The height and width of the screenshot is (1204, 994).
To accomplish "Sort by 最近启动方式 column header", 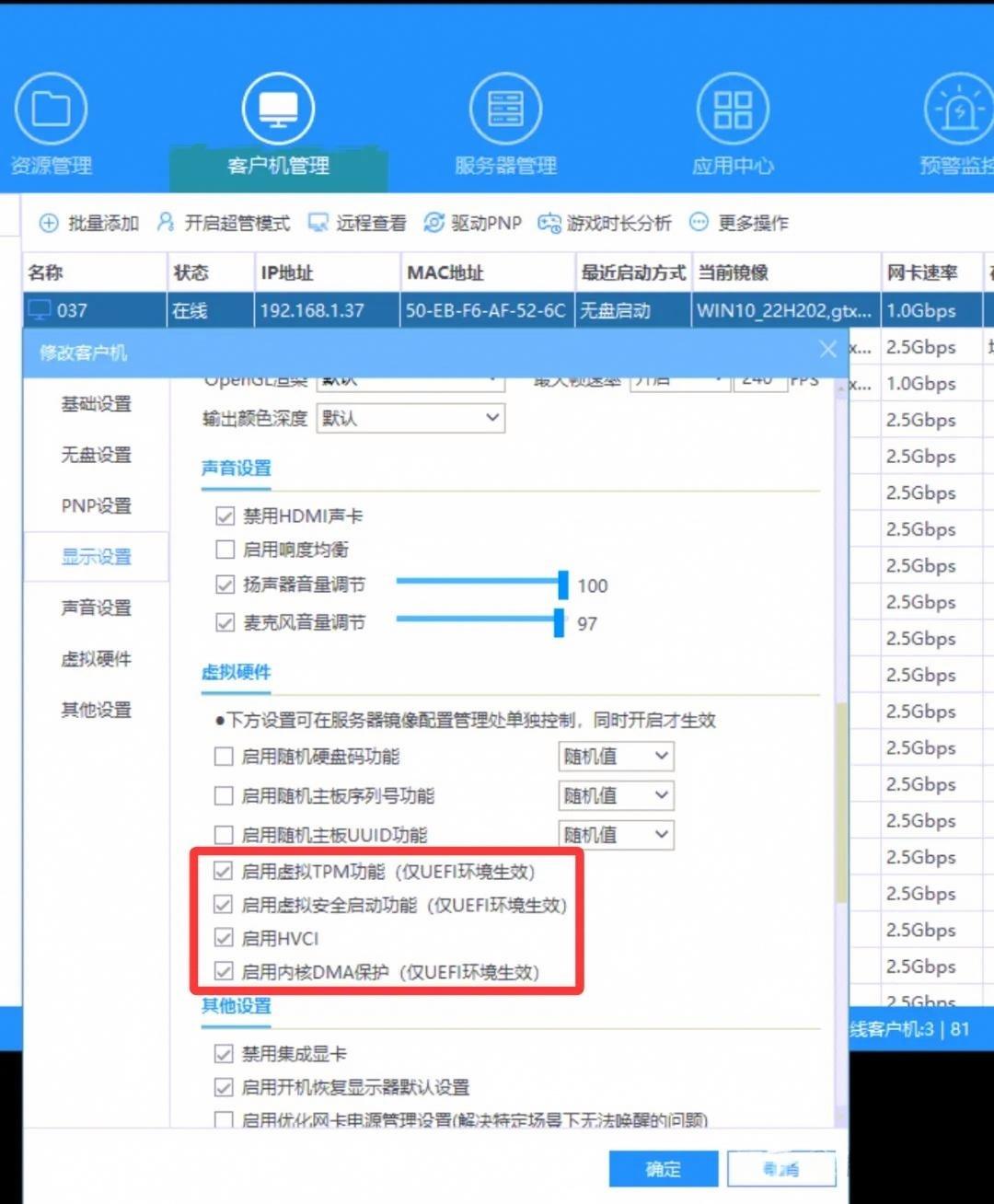I will click(x=633, y=272).
